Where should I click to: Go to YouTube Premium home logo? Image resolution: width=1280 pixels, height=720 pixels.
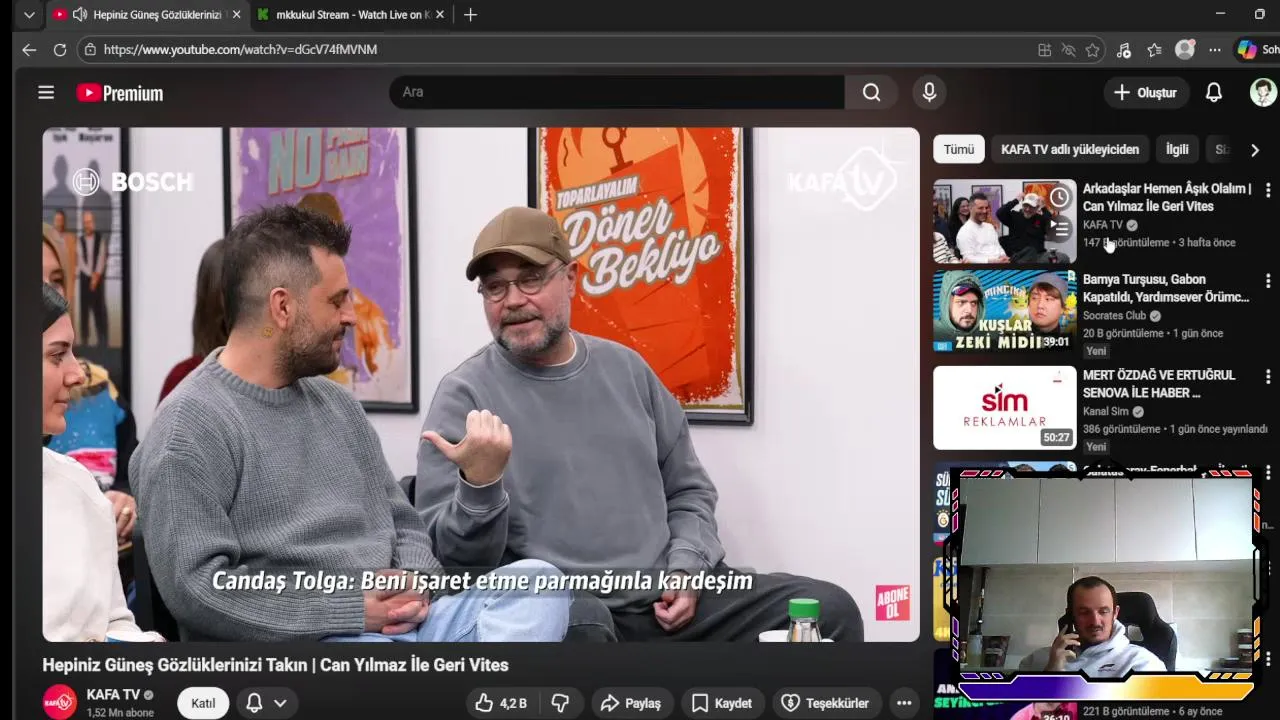pyautogui.click(x=120, y=93)
